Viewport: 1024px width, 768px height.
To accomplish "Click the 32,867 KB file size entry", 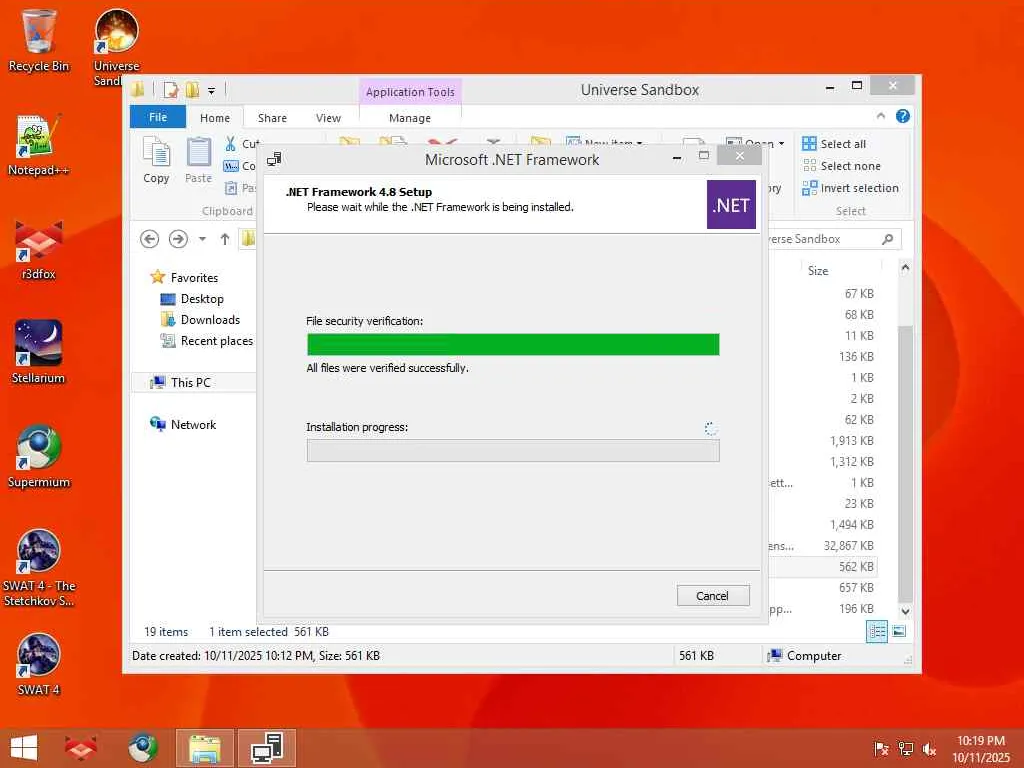I will tap(849, 545).
